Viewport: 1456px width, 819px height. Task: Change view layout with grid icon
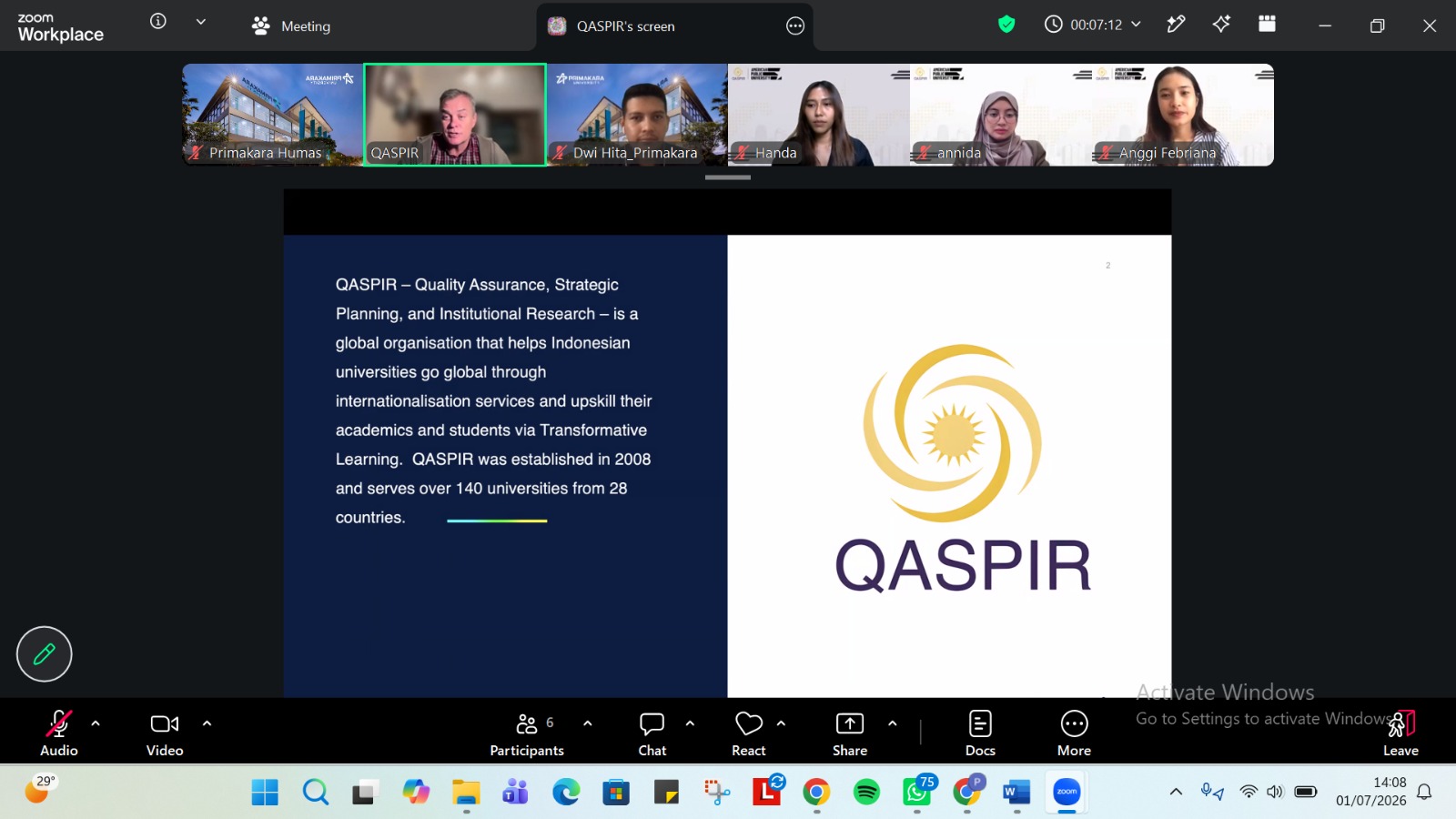coord(1267,25)
